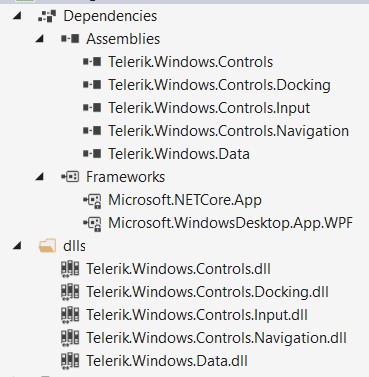
Task: Select the Dependencies tree label
Action: tap(110, 16)
